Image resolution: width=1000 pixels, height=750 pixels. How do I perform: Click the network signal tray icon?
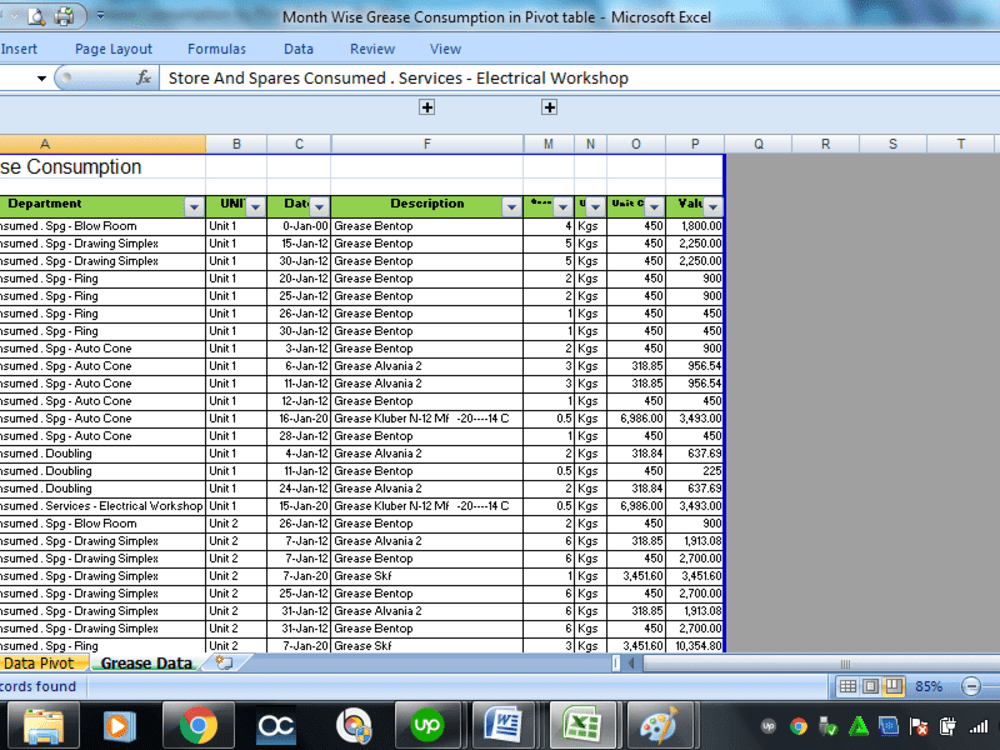point(978,726)
